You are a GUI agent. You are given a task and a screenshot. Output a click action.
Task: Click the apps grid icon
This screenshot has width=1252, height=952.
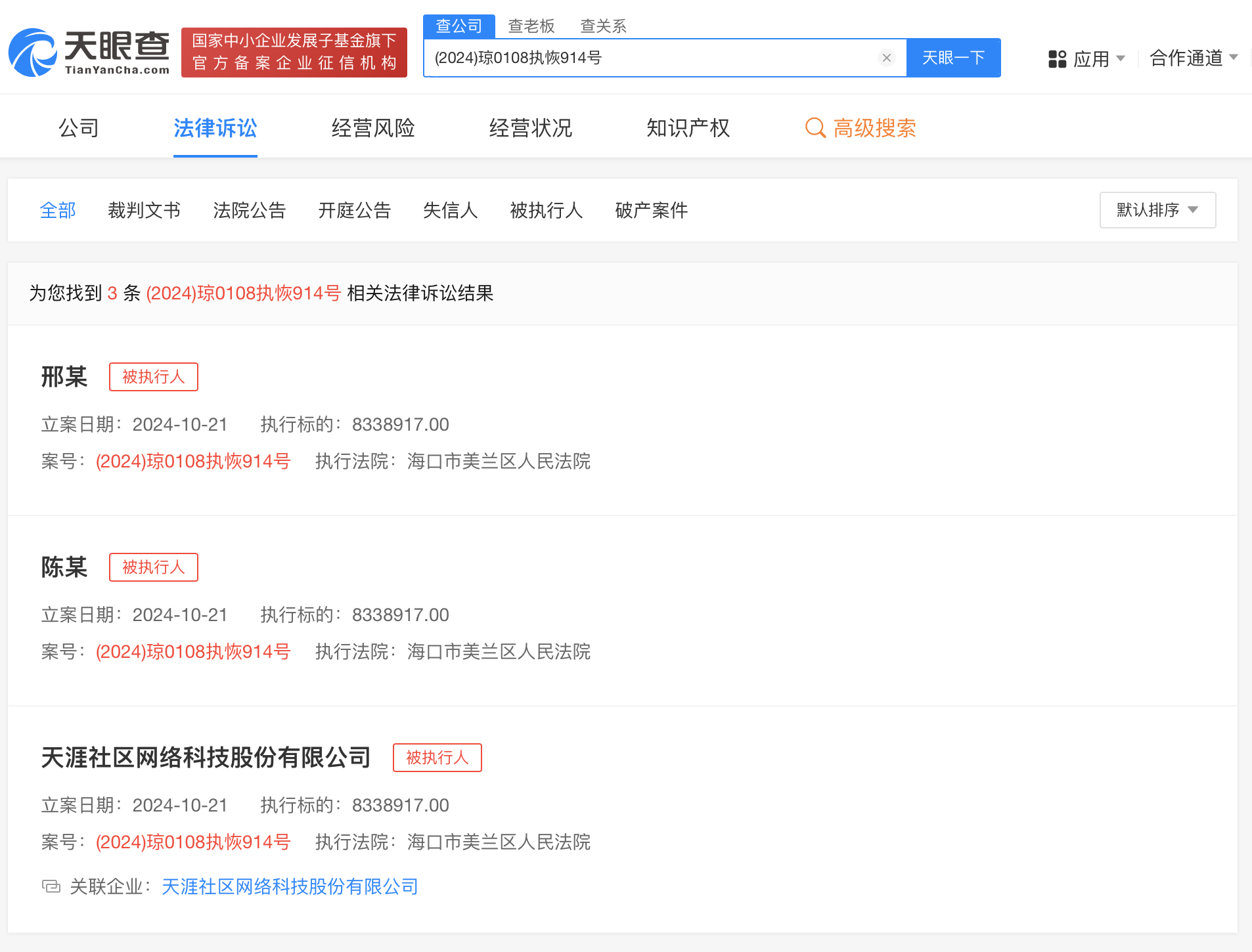click(x=1057, y=59)
